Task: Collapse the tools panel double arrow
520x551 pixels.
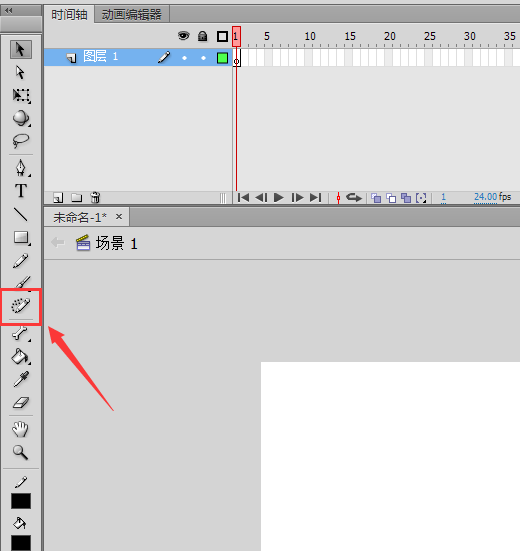Action: 8,11
